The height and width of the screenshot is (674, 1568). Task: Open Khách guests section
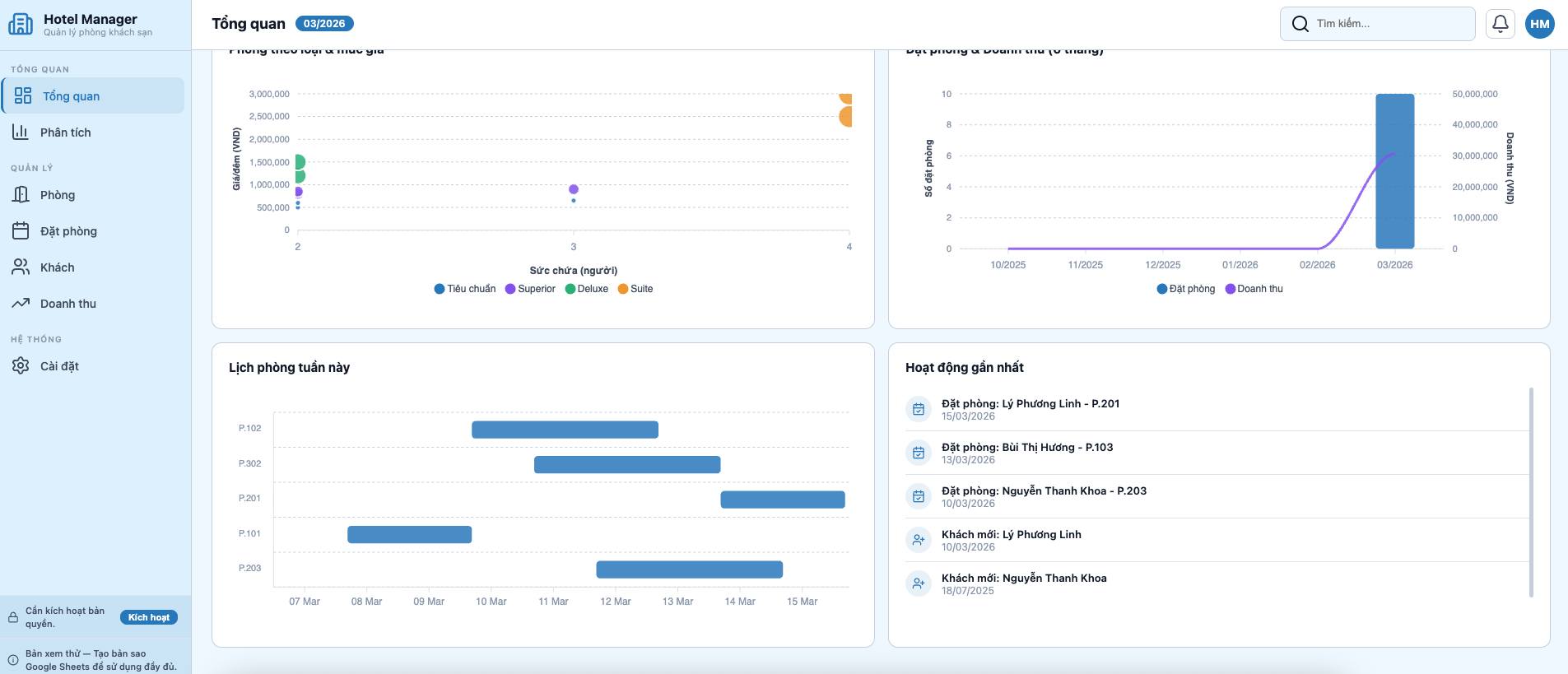pos(57,267)
